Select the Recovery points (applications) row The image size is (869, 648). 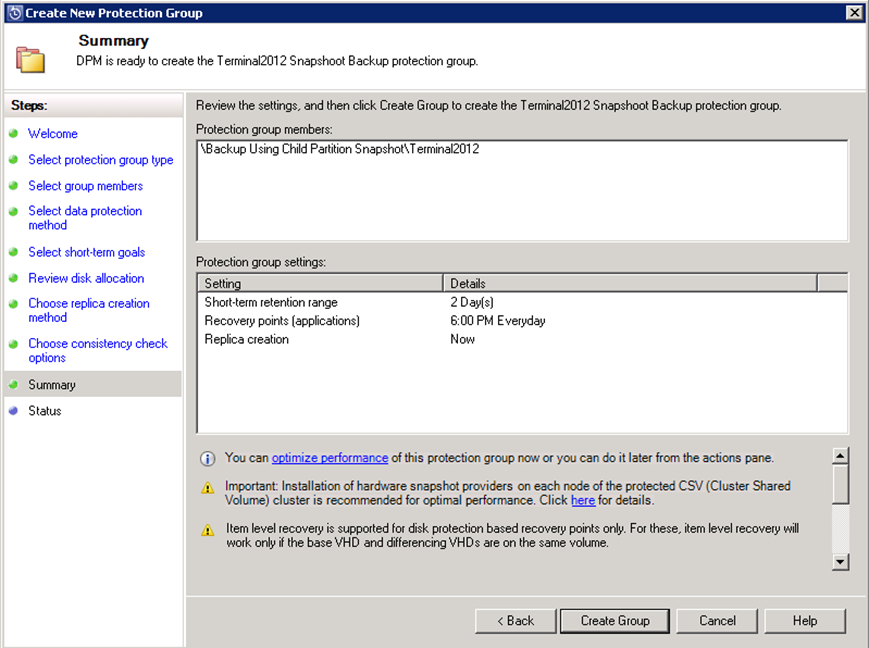[x=522, y=320]
